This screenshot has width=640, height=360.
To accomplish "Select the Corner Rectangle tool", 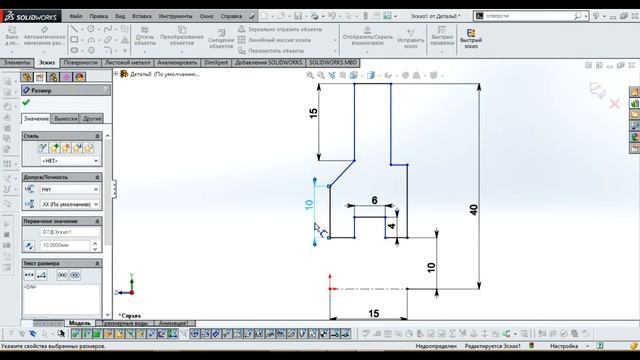I will [74, 40].
